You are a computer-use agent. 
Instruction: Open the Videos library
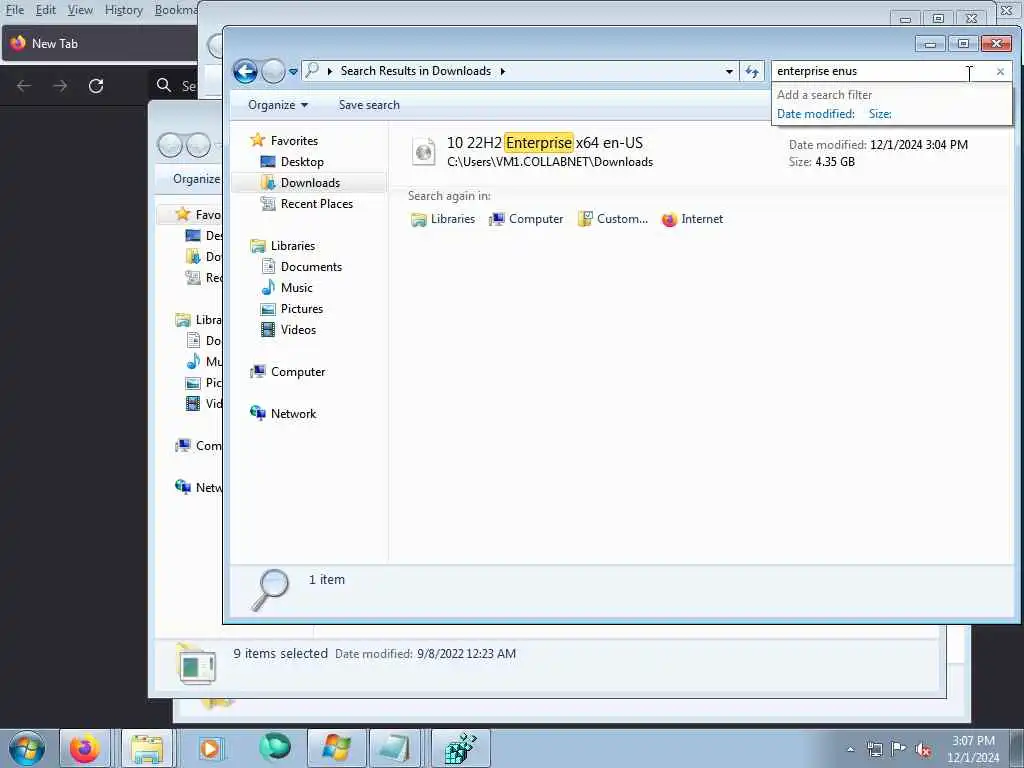tap(298, 330)
